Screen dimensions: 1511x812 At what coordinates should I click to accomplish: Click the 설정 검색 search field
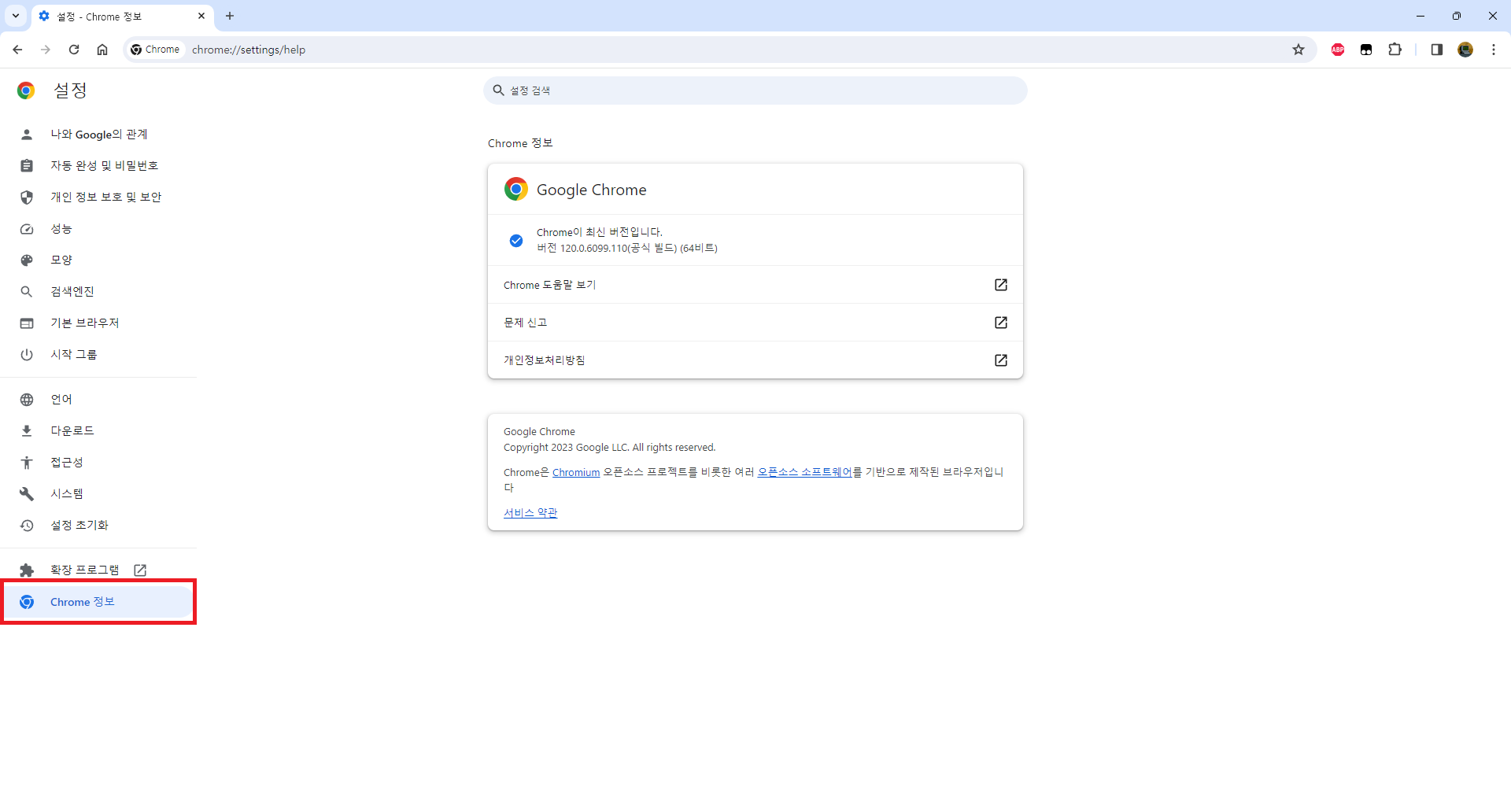tap(755, 90)
